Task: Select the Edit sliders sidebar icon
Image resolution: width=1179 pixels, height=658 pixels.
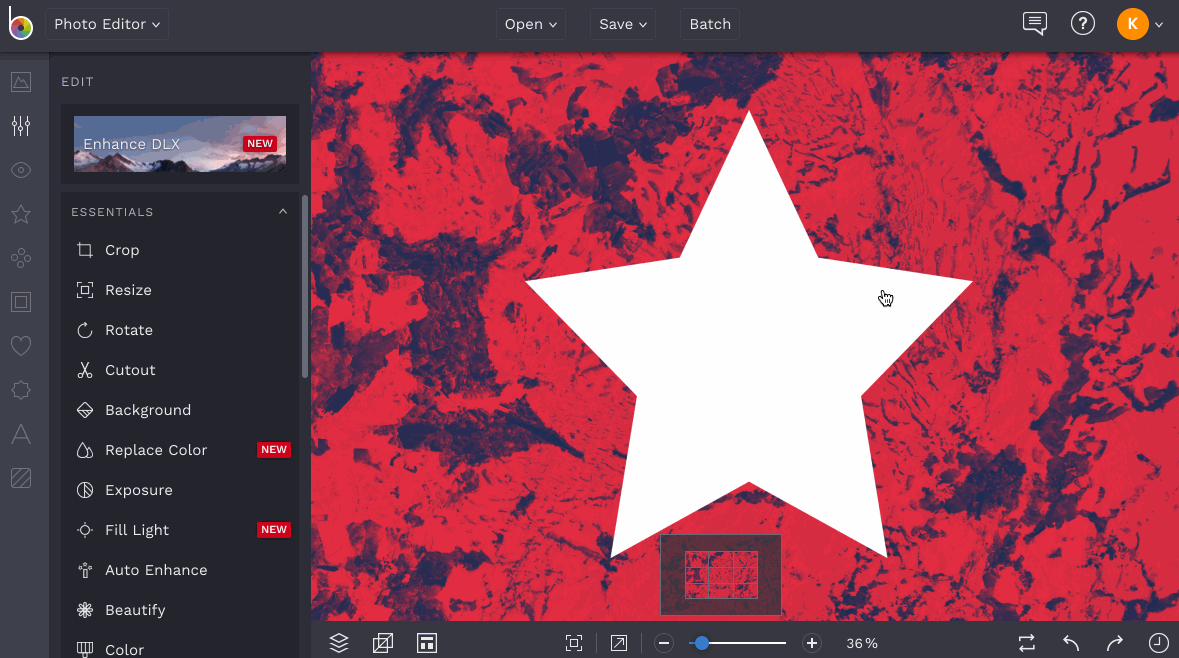Action: (x=21, y=126)
